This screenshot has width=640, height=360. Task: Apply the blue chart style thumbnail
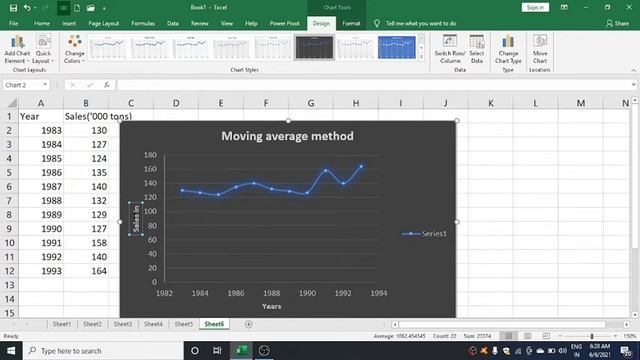click(396, 47)
